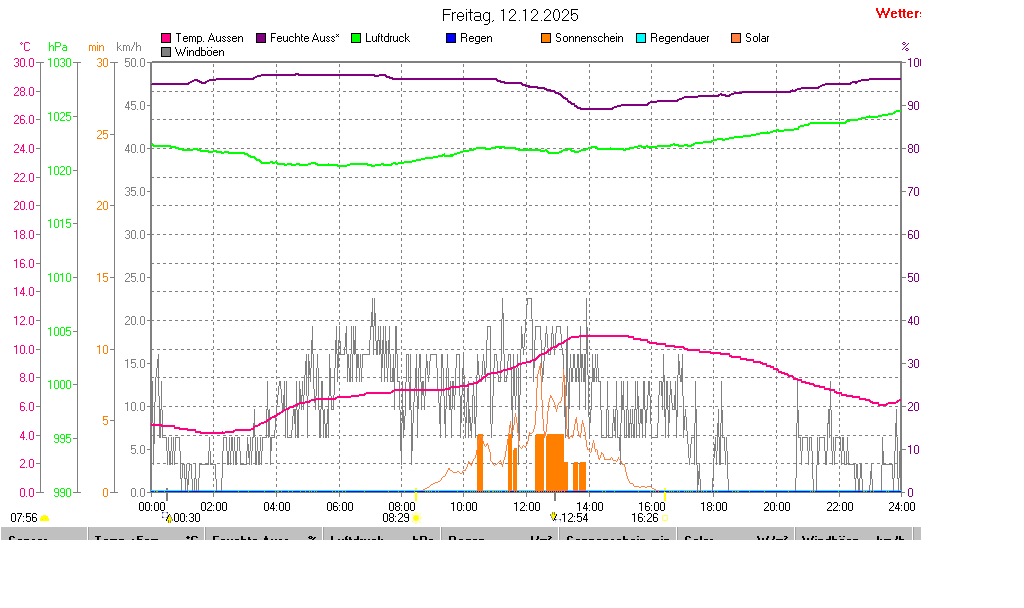Select the Solar legend swatch
The image size is (1024, 608).
(x=736, y=38)
